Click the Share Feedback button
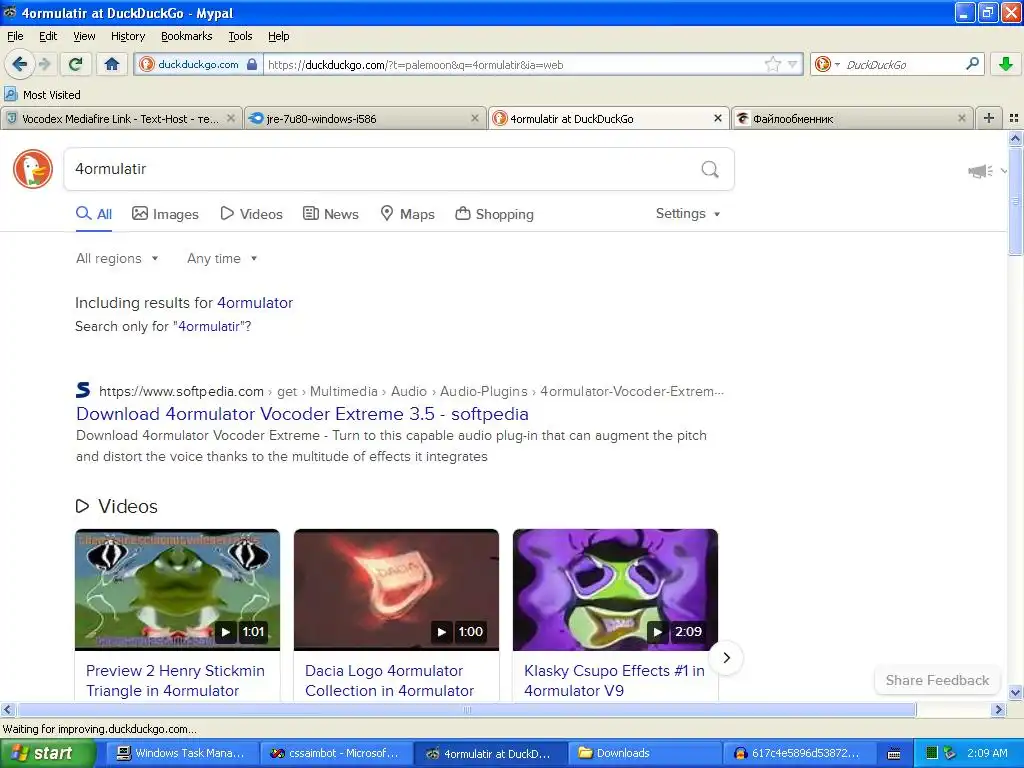Viewport: 1024px width, 768px height. coord(937,680)
